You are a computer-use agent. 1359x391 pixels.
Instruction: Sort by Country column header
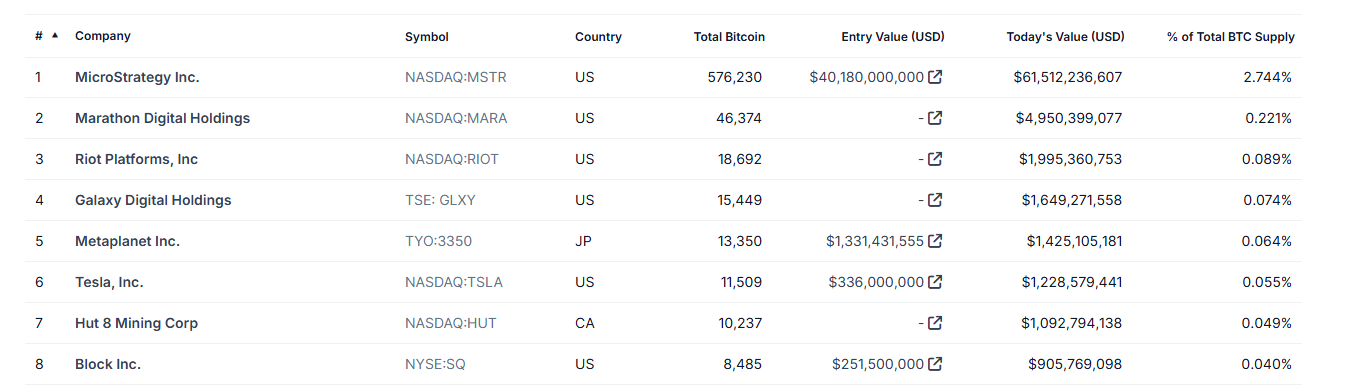598,37
